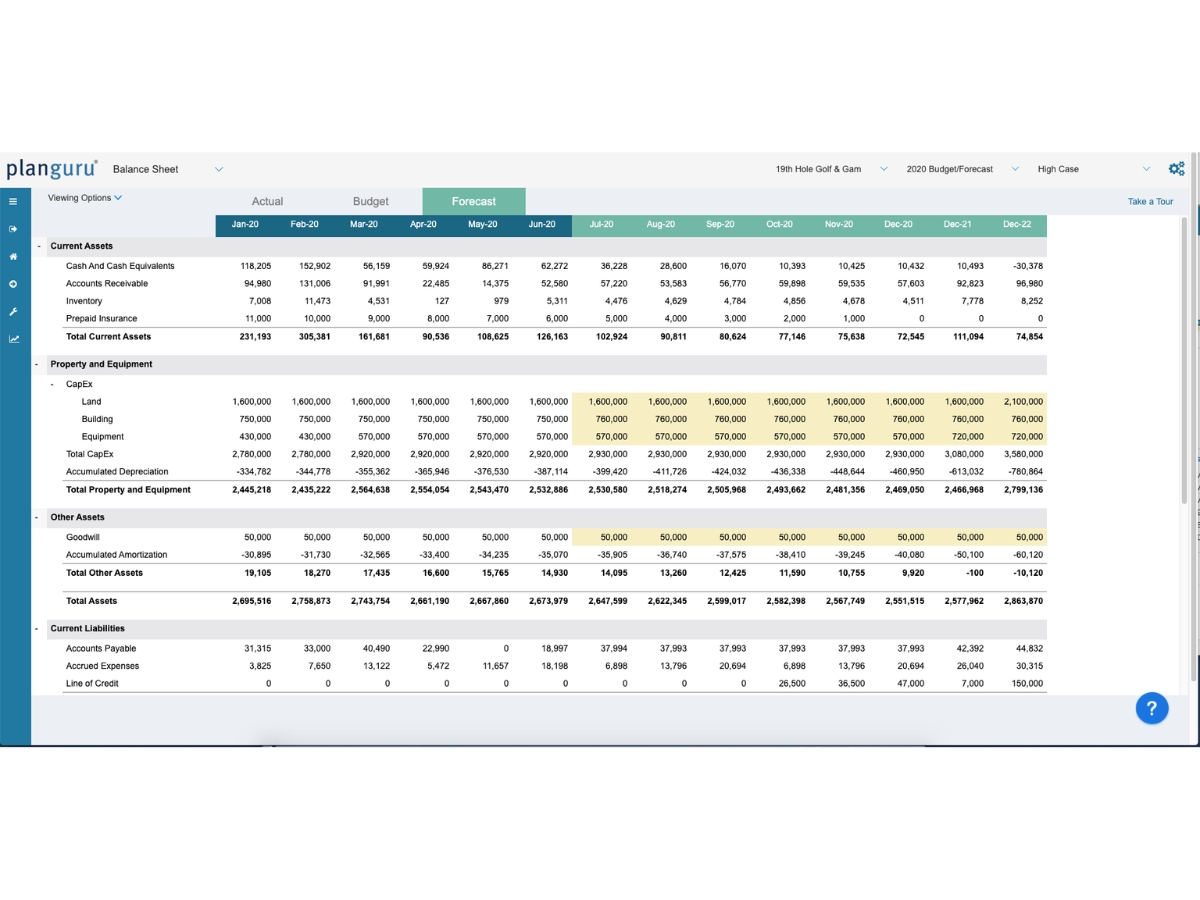Click Apr-20 Inventory value 127
1200x900 pixels.
tap(441, 301)
